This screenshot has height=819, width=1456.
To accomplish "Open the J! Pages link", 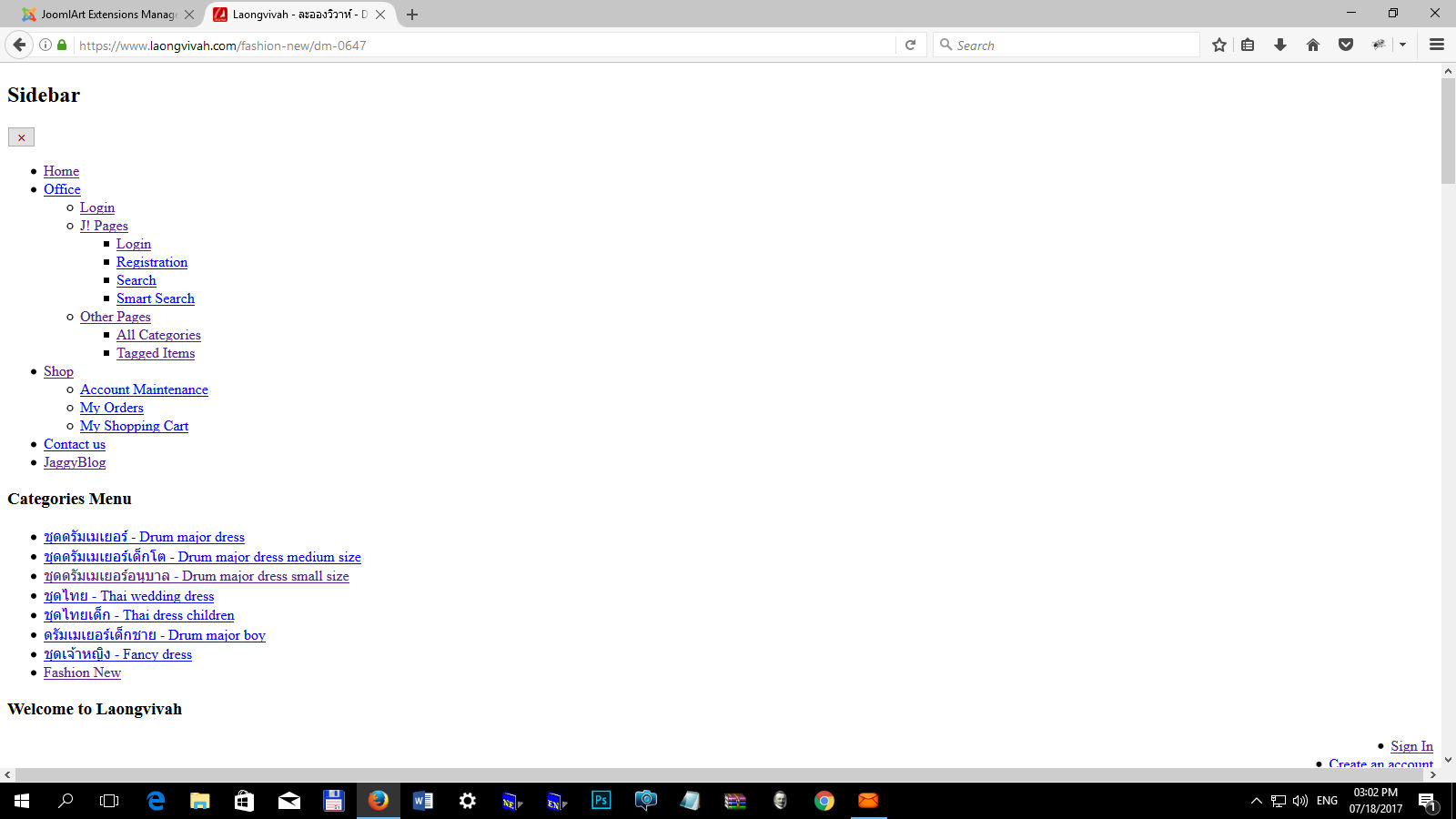I will pos(104,226).
